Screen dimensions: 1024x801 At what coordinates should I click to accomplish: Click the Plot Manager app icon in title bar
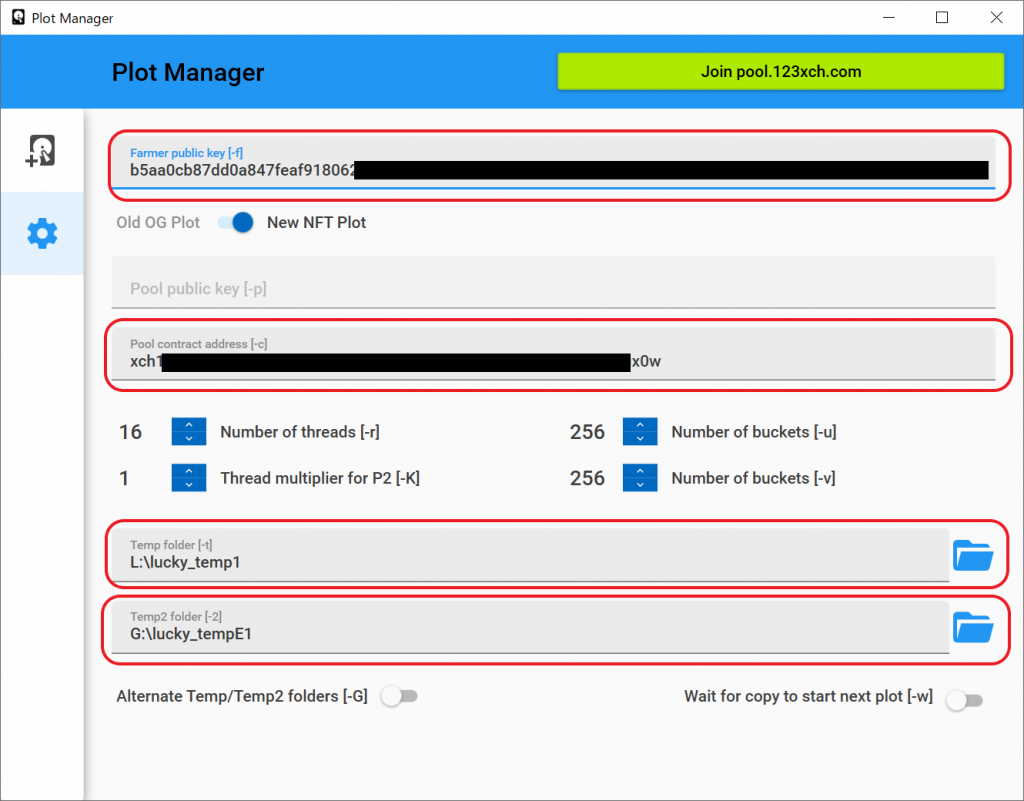pyautogui.click(x=17, y=18)
